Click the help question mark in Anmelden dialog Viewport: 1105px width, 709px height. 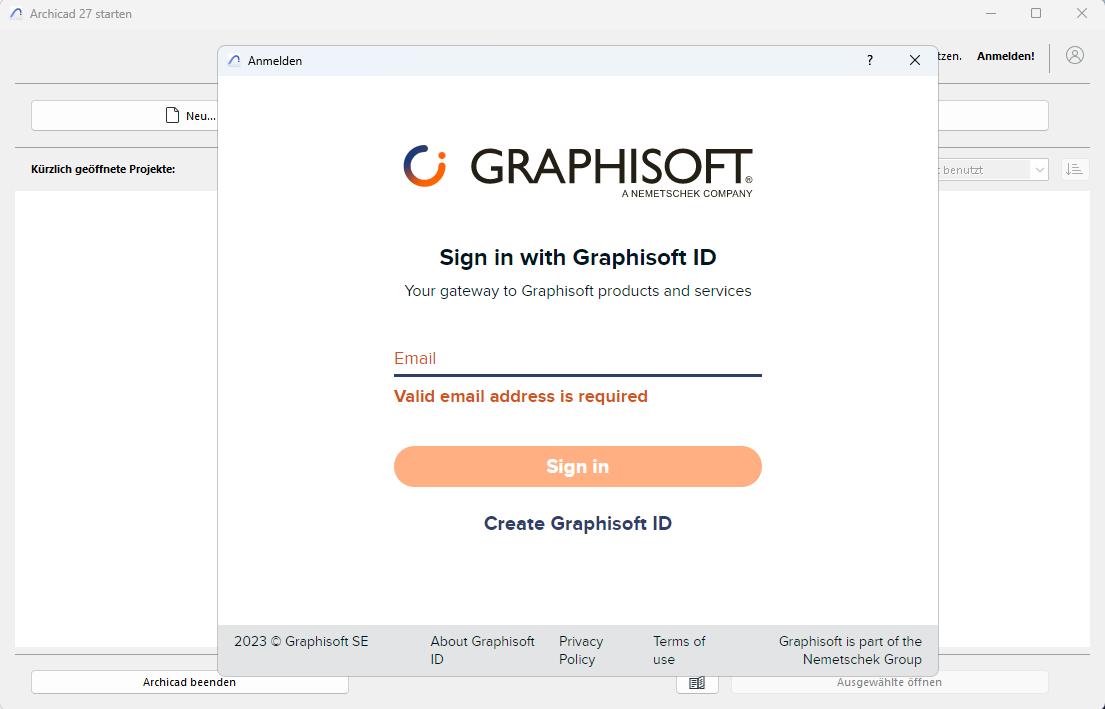(870, 61)
